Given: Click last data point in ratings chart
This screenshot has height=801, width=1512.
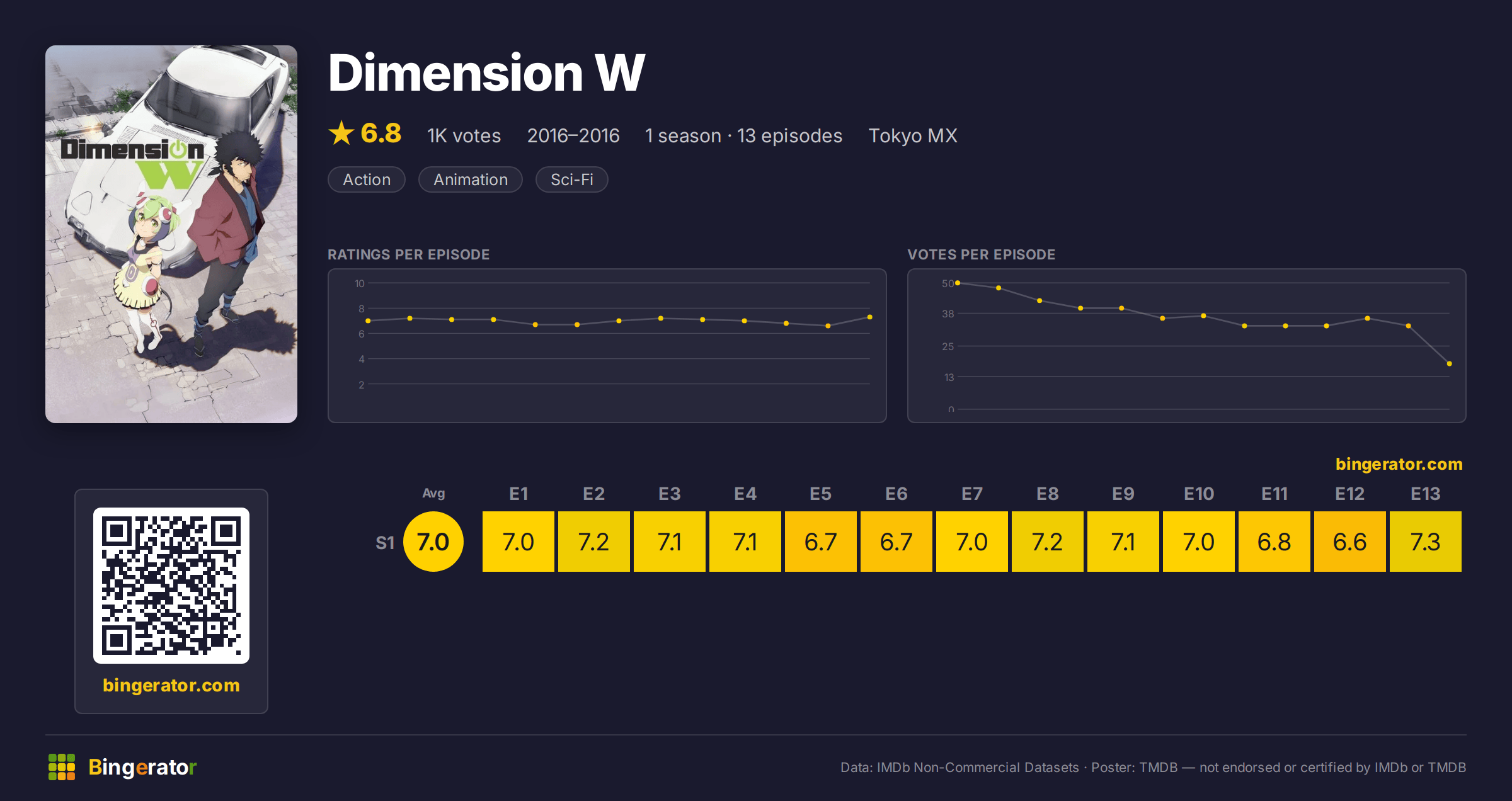Looking at the screenshot, I should pos(870,317).
